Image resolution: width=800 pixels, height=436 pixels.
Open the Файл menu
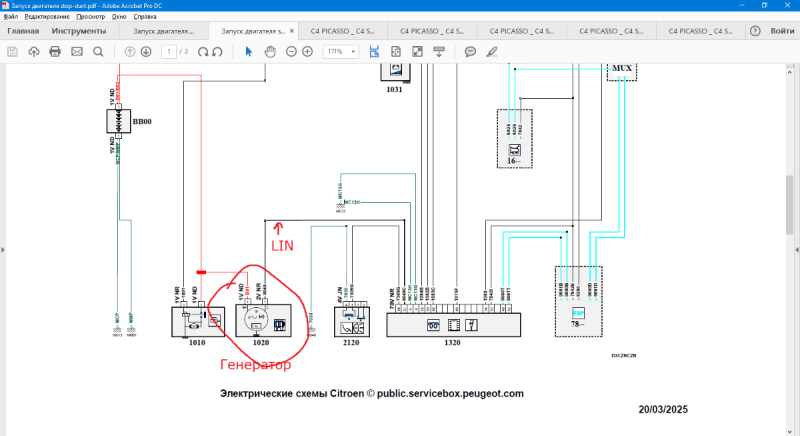pos(10,17)
